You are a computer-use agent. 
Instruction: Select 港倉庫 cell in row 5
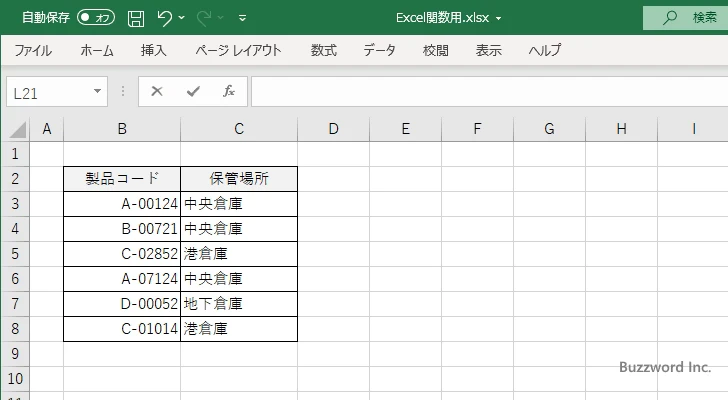tap(239, 254)
